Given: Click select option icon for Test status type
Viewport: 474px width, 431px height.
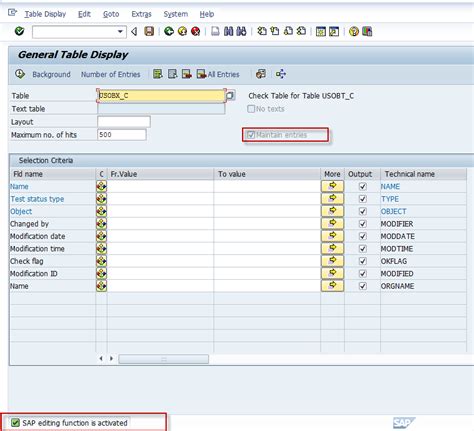Looking at the screenshot, I should (x=101, y=199).
